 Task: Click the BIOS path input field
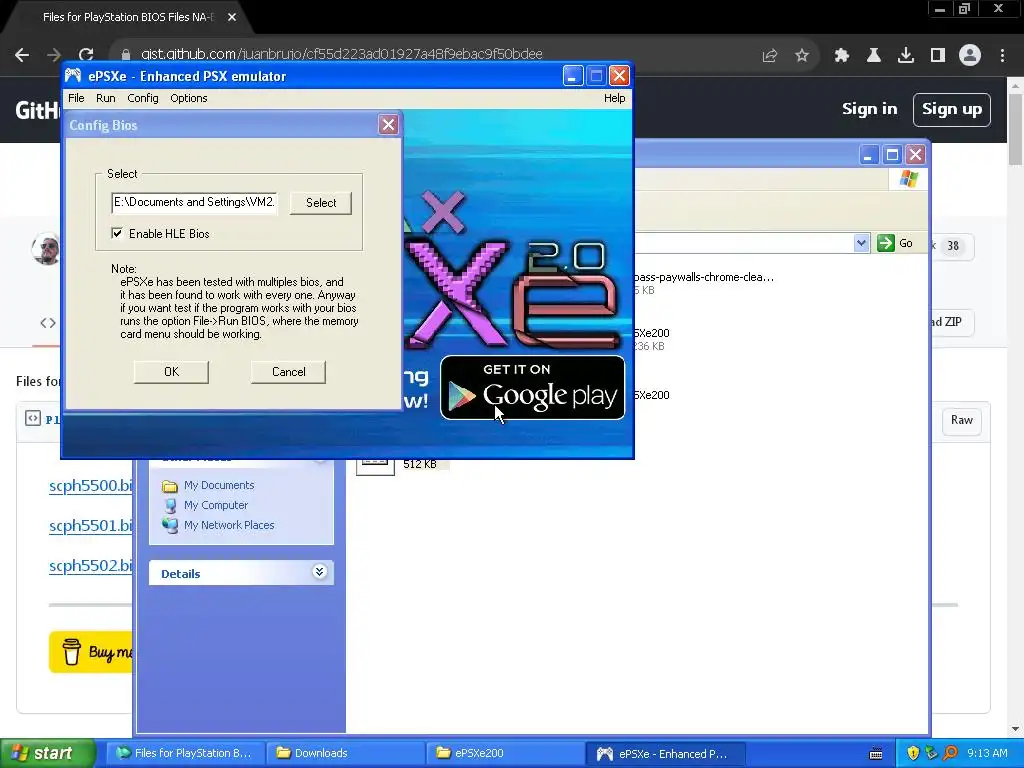(x=194, y=202)
